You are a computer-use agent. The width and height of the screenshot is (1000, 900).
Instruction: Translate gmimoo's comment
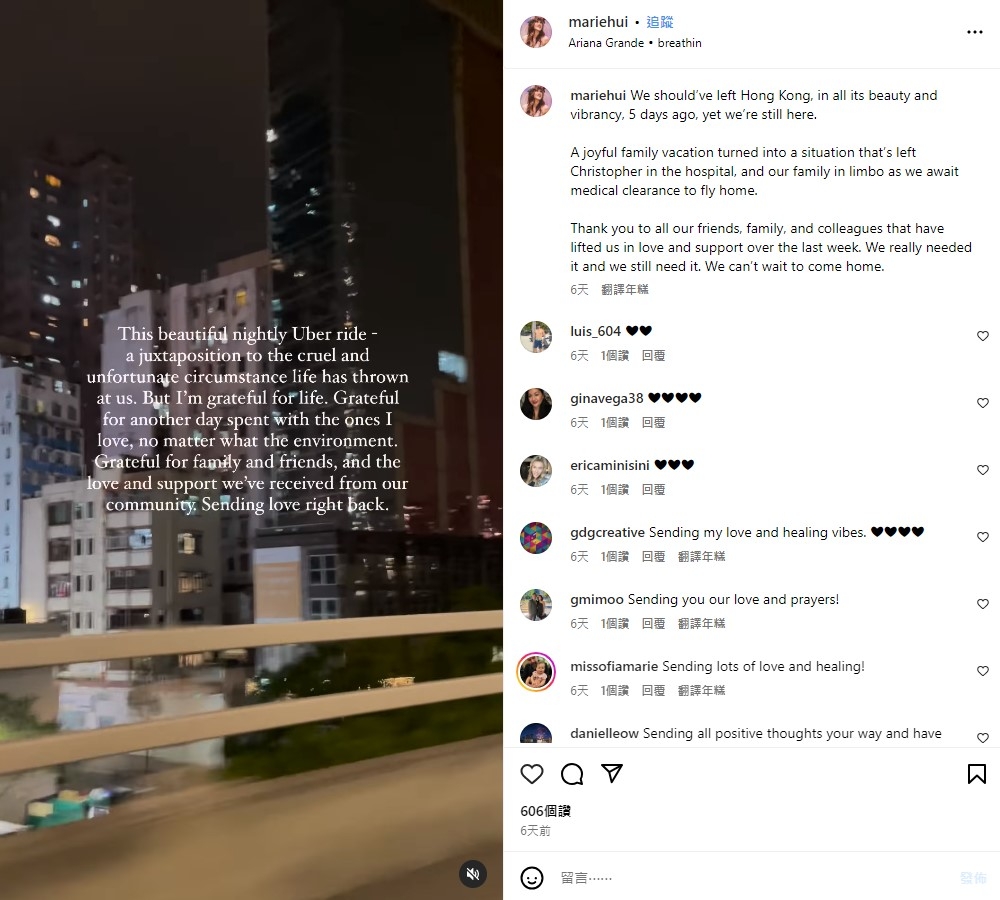(x=702, y=623)
